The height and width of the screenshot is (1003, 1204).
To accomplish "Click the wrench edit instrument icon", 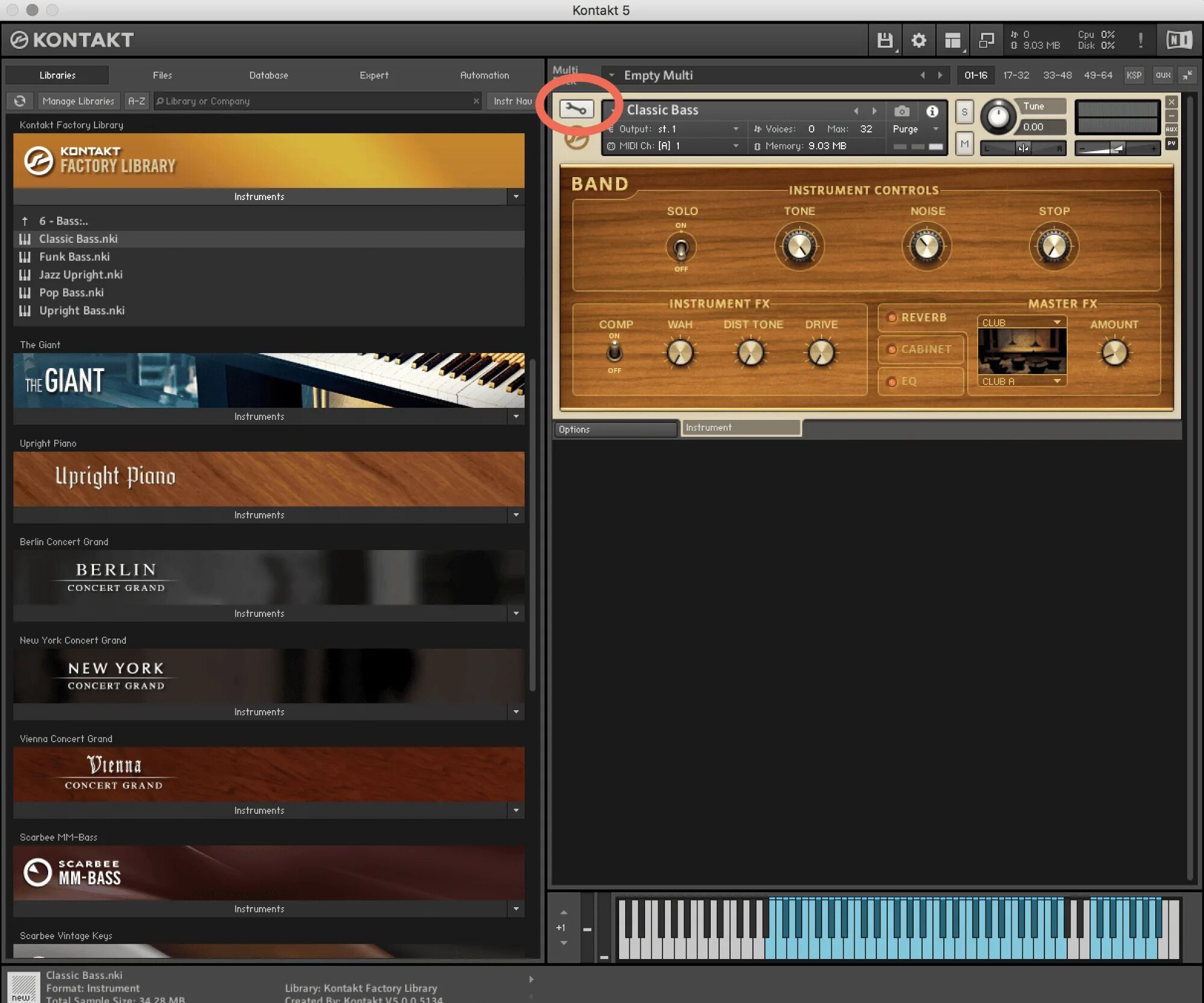I will (576, 109).
